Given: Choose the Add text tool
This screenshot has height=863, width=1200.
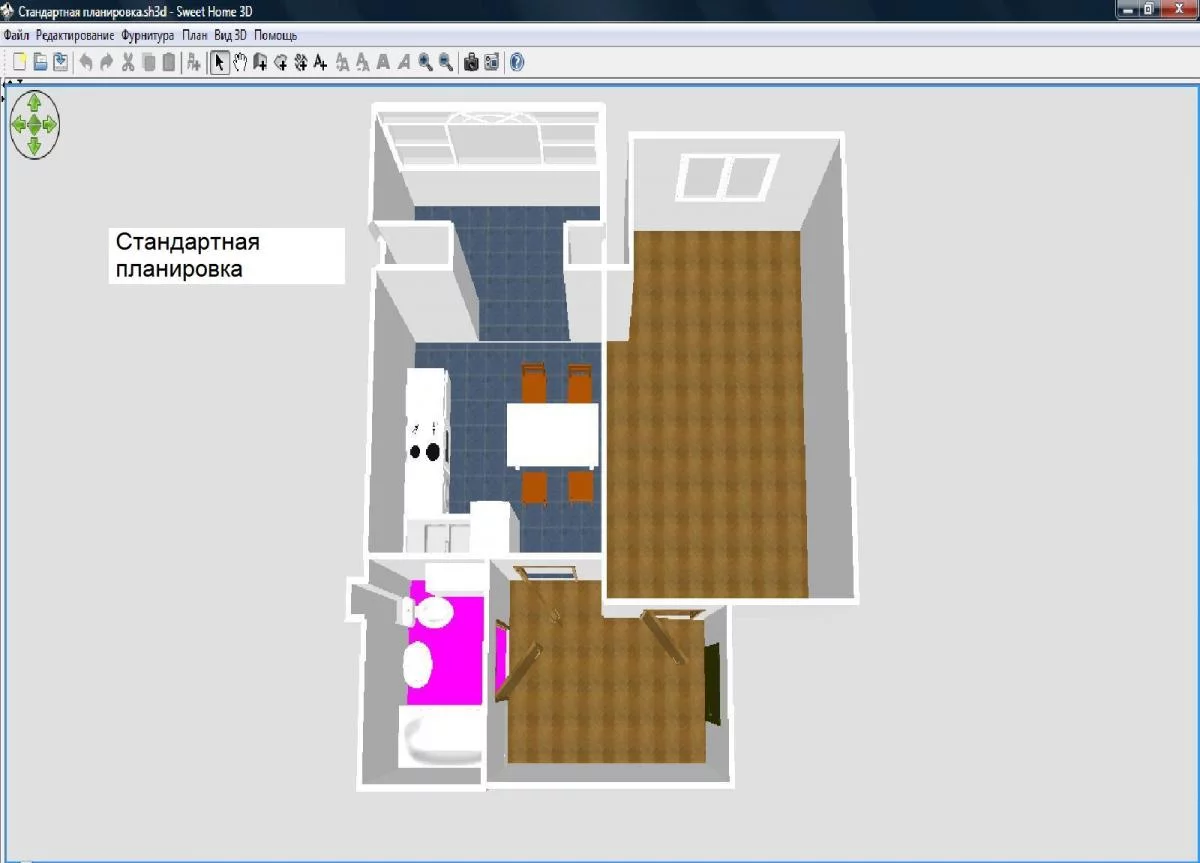Looking at the screenshot, I should (x=320, y=62).
